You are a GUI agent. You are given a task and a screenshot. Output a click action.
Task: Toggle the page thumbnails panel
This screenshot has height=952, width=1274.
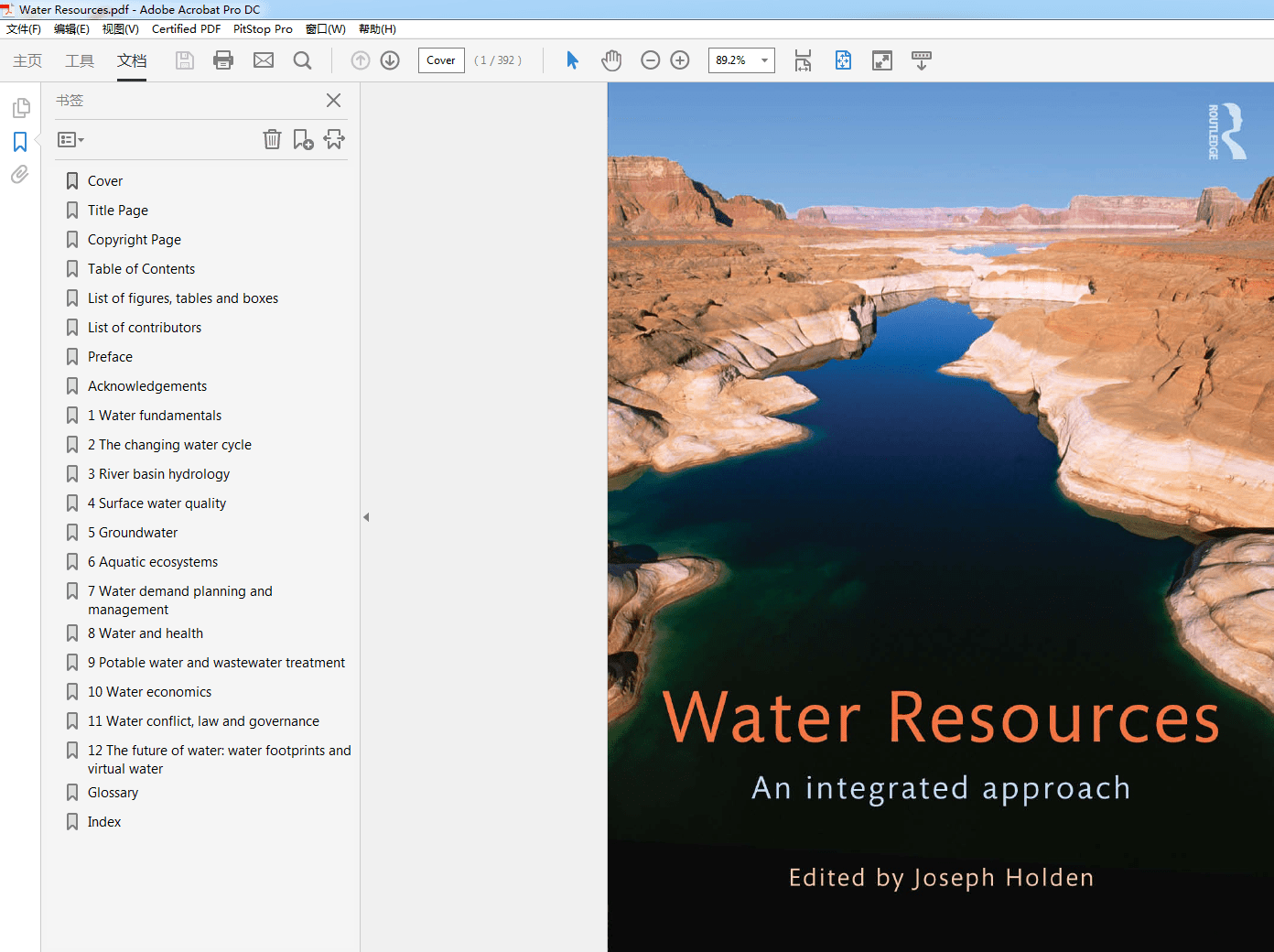(x=20, y=108)
